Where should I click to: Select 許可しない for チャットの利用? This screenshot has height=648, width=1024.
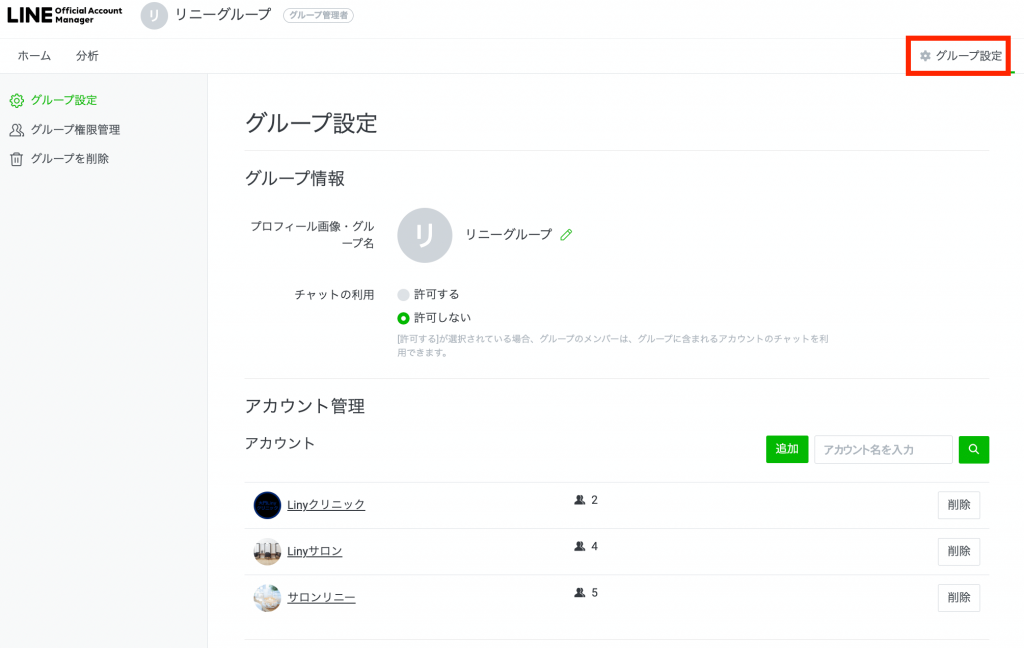point(401,318)
